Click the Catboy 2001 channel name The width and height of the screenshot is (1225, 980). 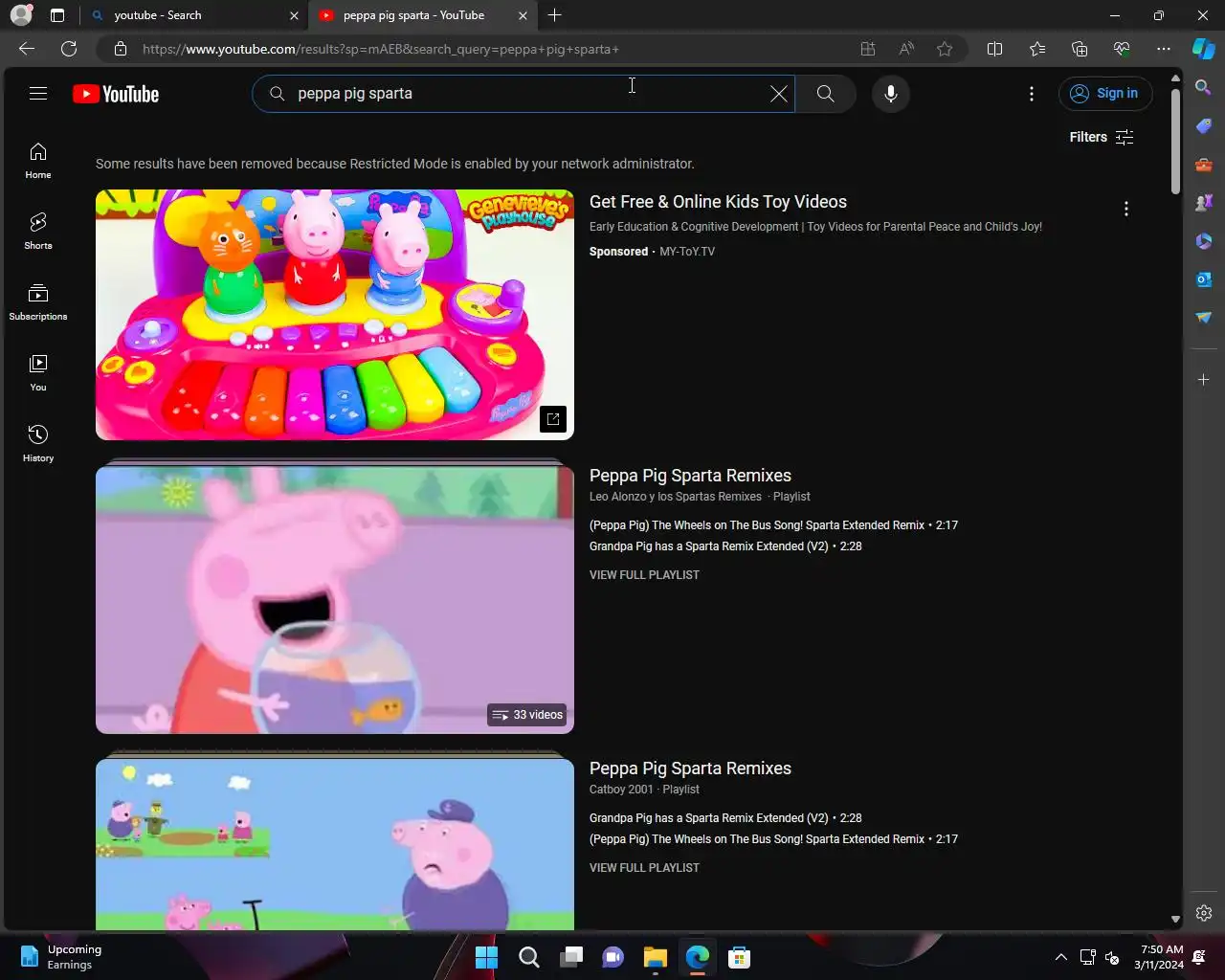(x=621, y=790)
